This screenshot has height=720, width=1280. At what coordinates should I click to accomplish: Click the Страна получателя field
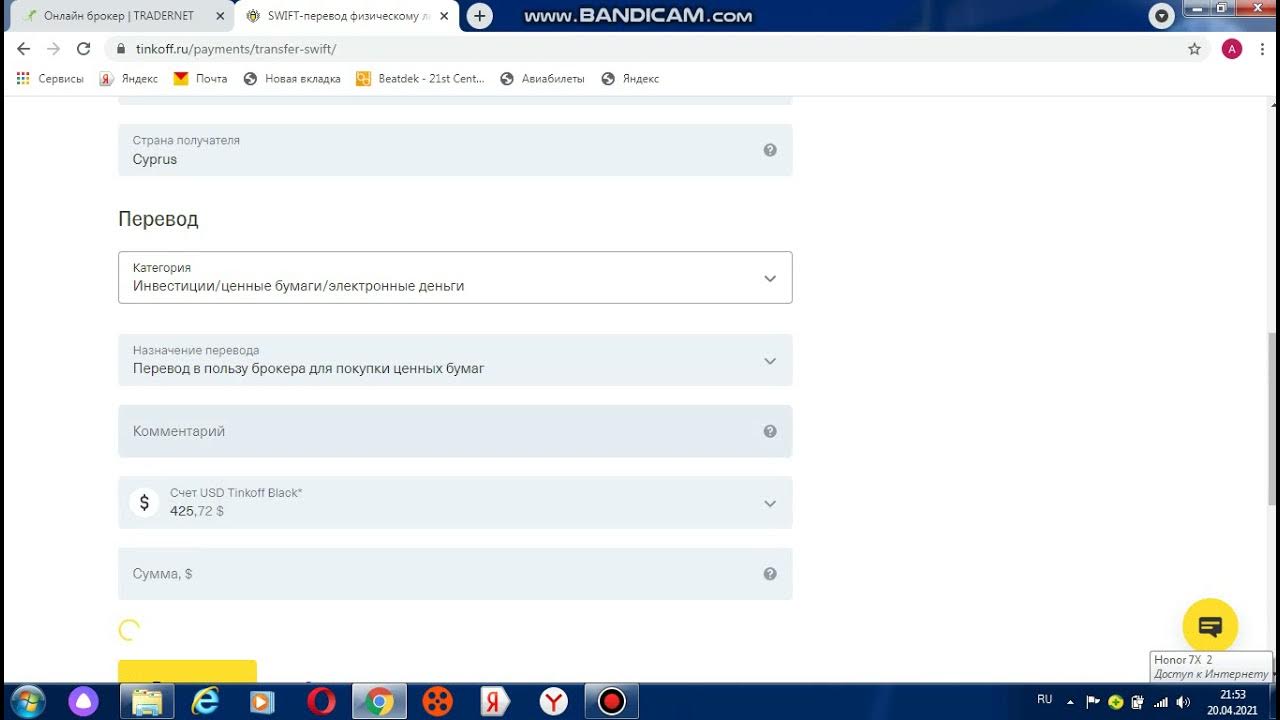click(455, 150)
